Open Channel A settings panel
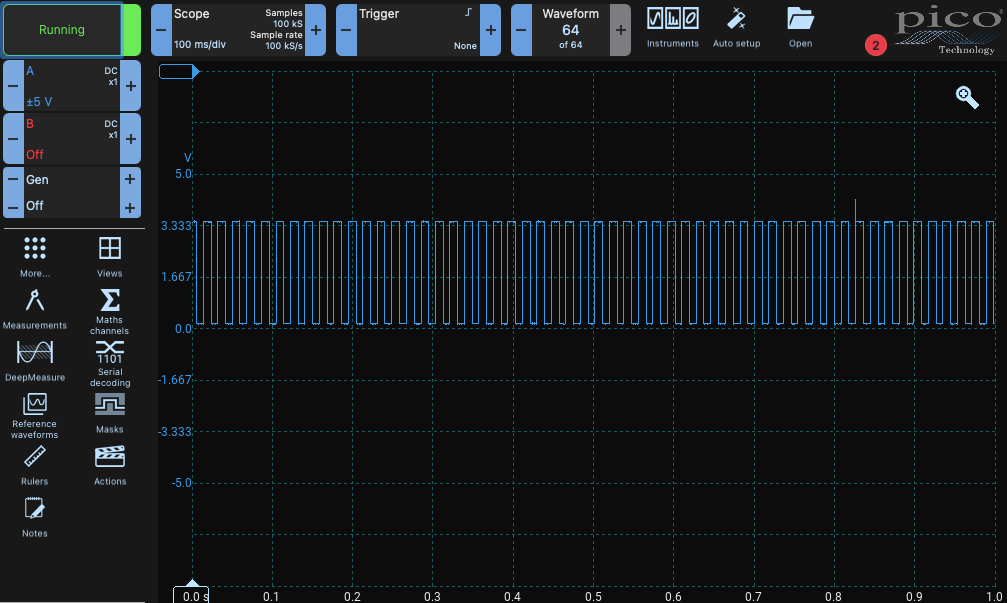Image resolution: width=1007 pixels, height=603 pixels. pos(72,86)
